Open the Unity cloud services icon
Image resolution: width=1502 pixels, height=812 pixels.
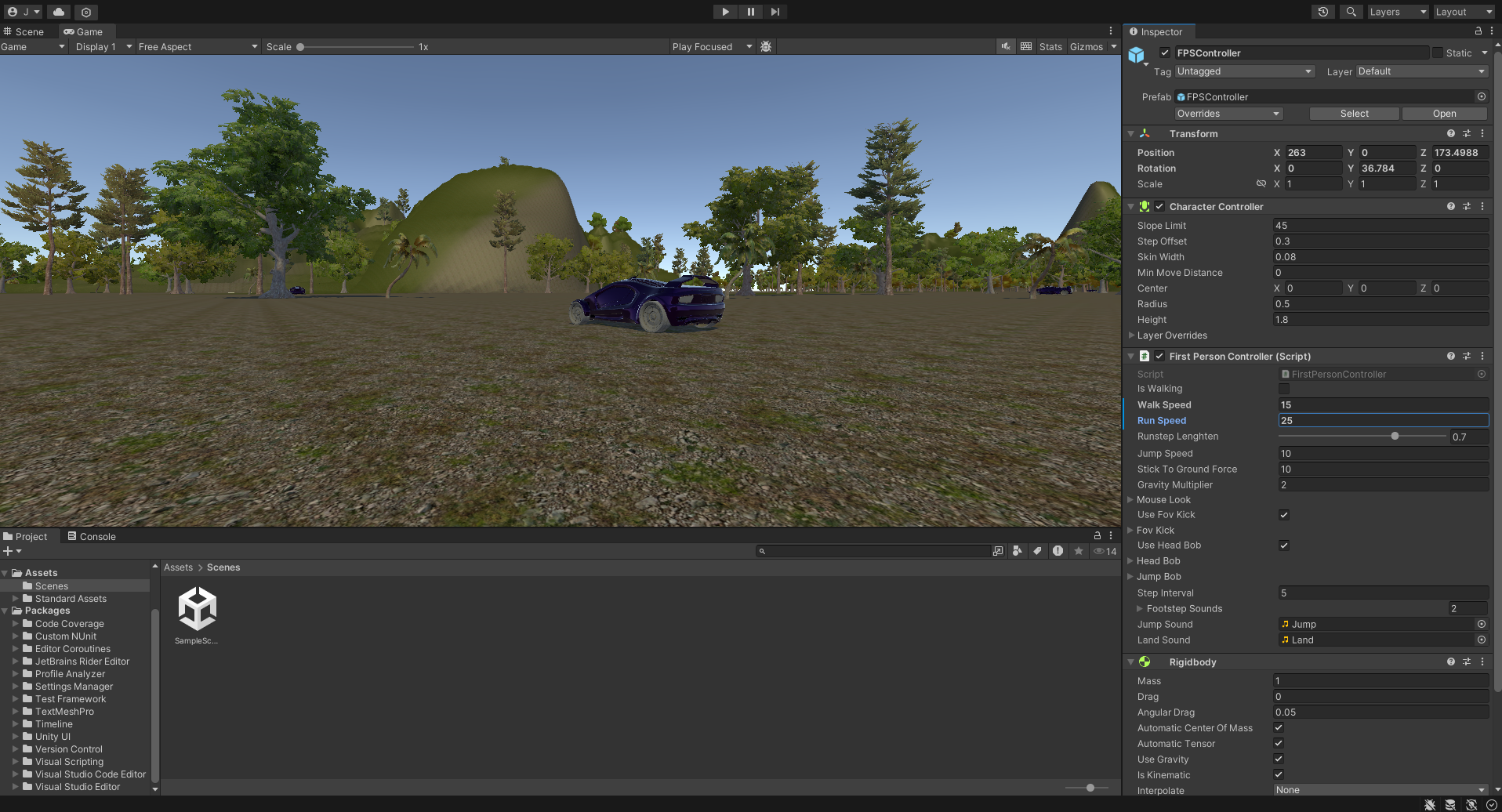(59, 12)
